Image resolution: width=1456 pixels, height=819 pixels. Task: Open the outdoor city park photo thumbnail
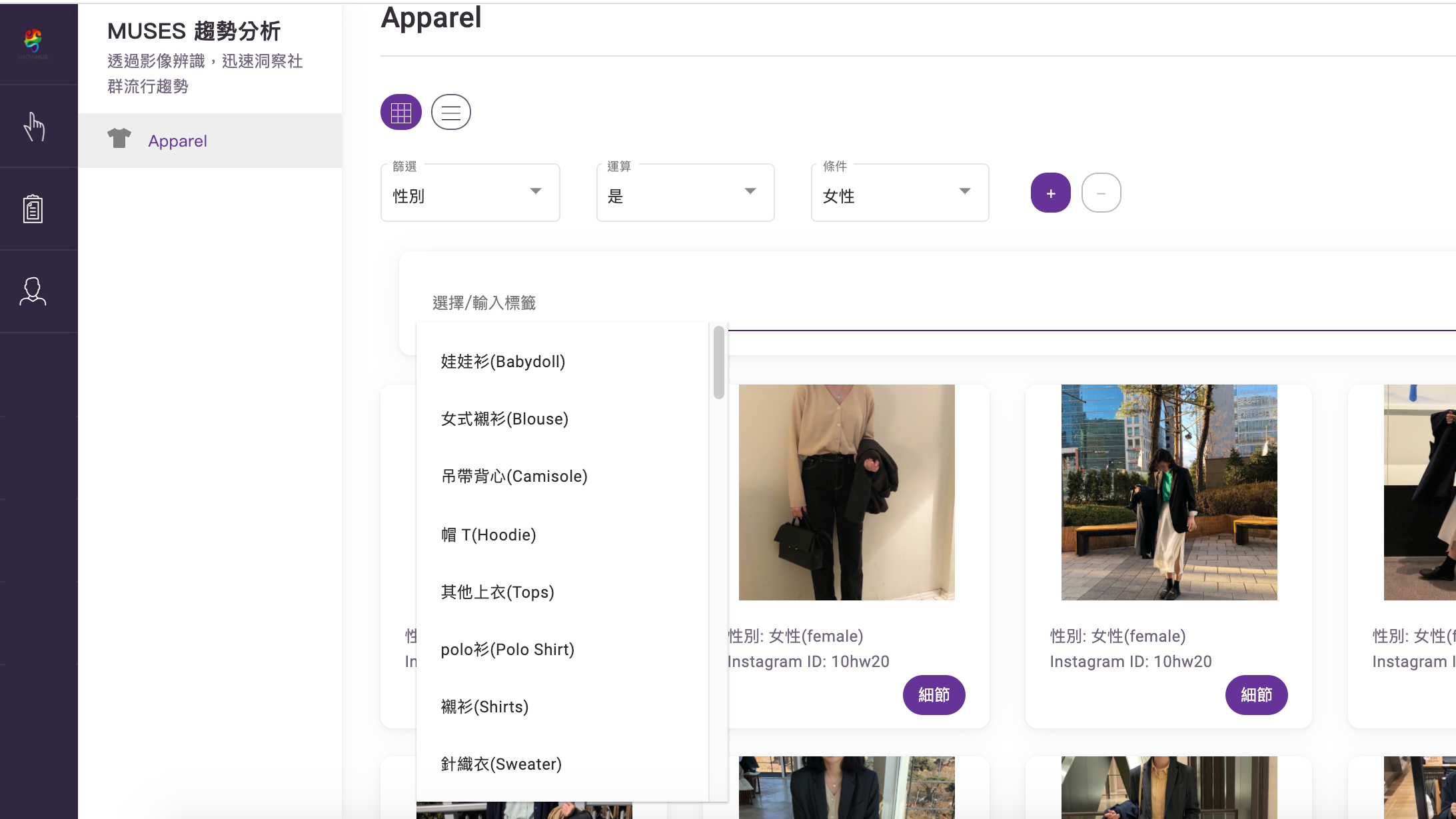(1169, 492)
